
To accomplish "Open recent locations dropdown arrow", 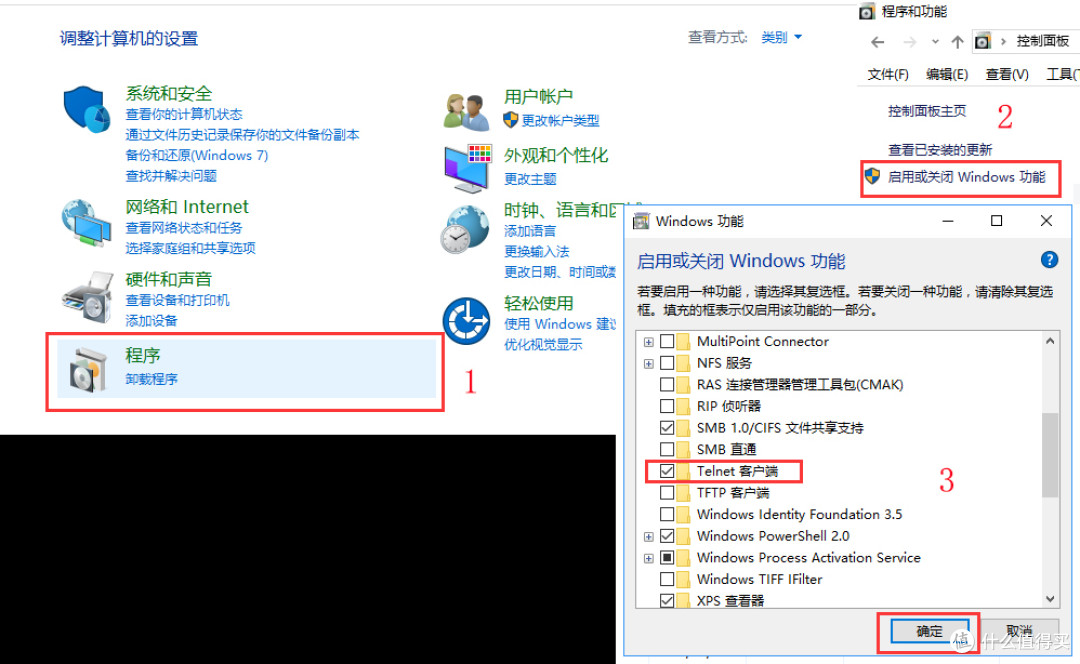I will [935, 42].
